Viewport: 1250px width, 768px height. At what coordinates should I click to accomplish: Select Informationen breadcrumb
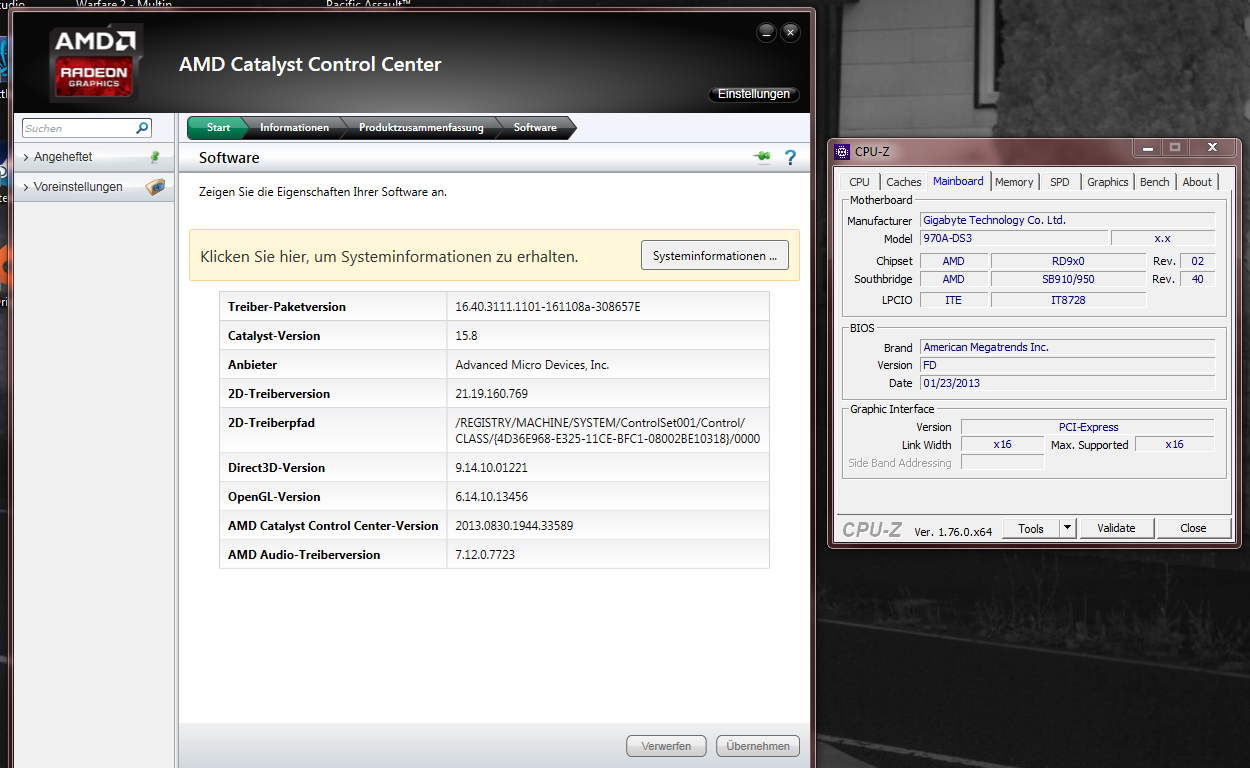294,127
